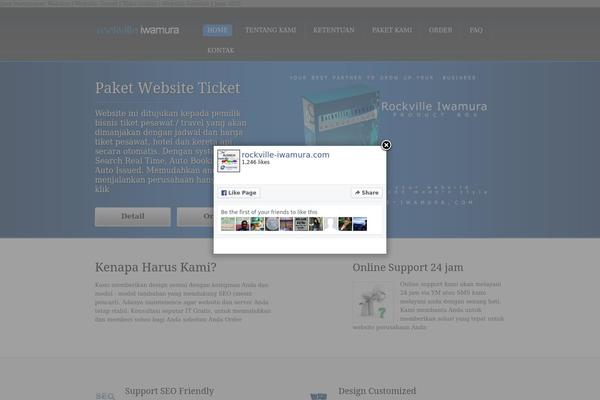Click the Facebook page profile thumbnail
Viewport: 600px width, 400px height.
click(x=228, y=161)
